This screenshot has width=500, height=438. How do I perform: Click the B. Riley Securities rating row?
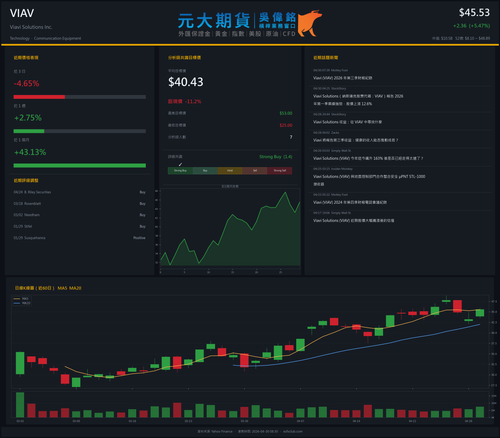point(79,192)
